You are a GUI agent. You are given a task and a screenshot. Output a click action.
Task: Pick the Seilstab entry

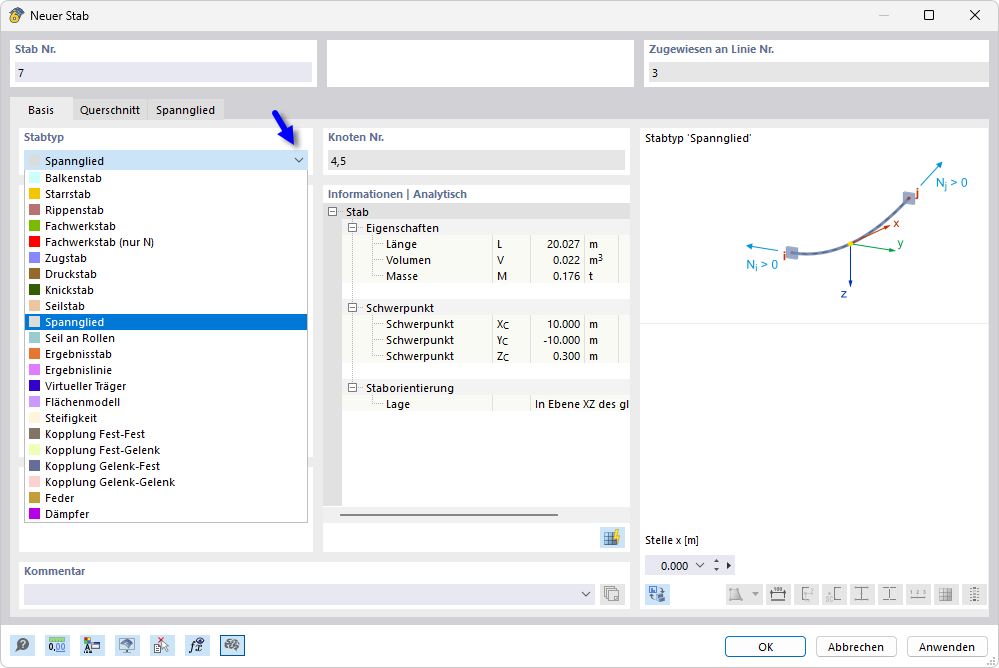click(x=166, y=306)
